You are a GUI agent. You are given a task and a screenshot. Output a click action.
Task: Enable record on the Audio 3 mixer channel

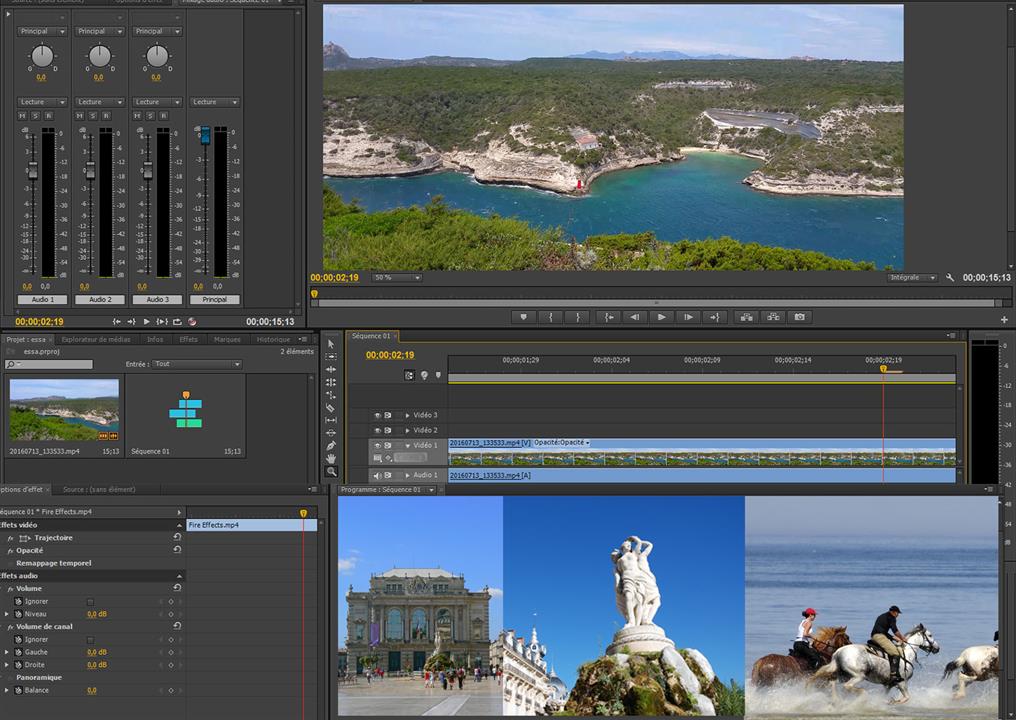163,115
